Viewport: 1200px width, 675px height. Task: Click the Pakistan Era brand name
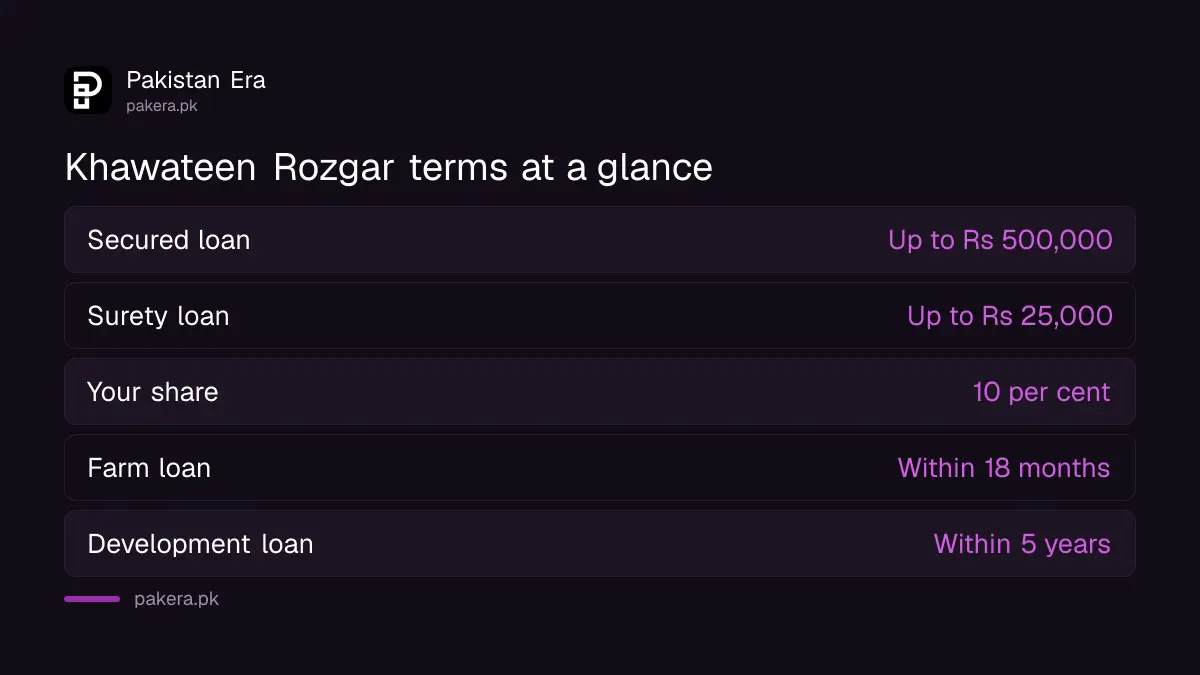click(x=196, y=80)
